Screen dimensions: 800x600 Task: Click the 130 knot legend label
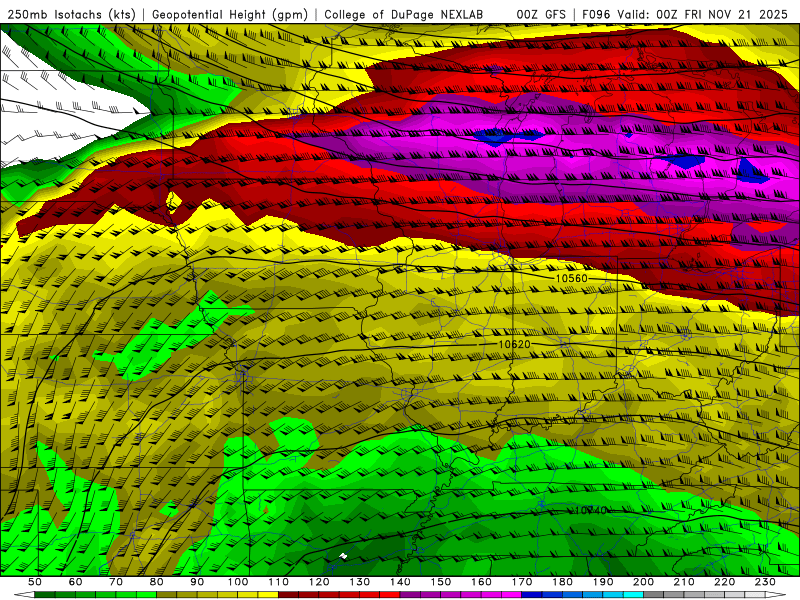(360, 582)
